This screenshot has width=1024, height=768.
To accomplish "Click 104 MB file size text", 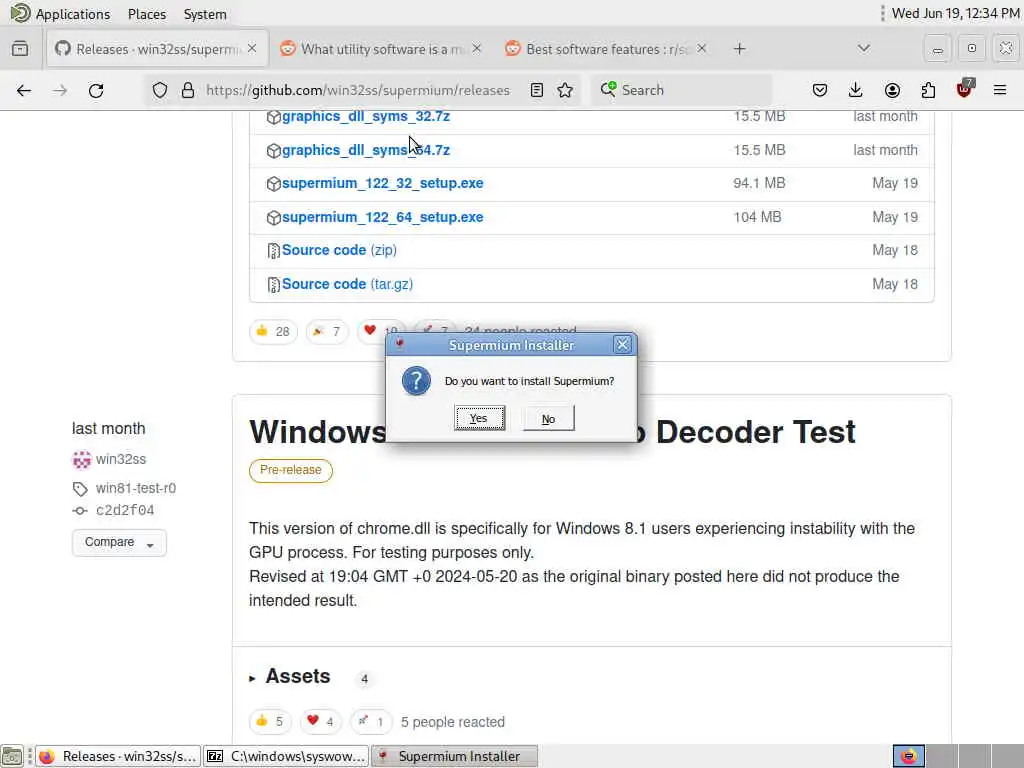I will [x=757, y=217].
